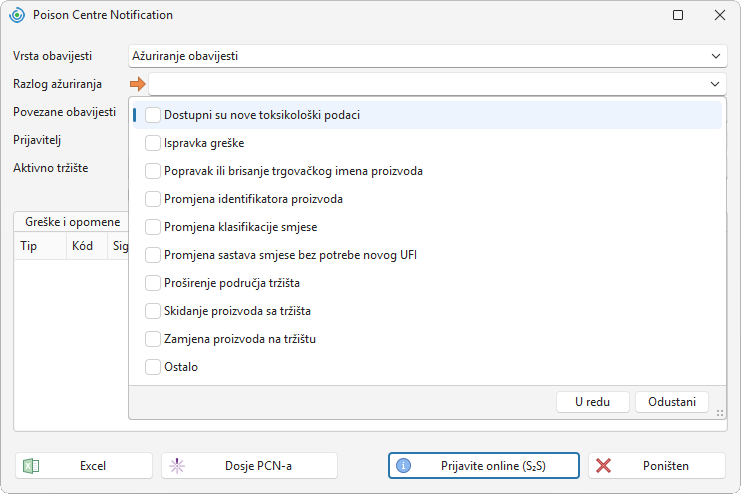Click 'Vrsta obavijesti' label

click(52, 56)
